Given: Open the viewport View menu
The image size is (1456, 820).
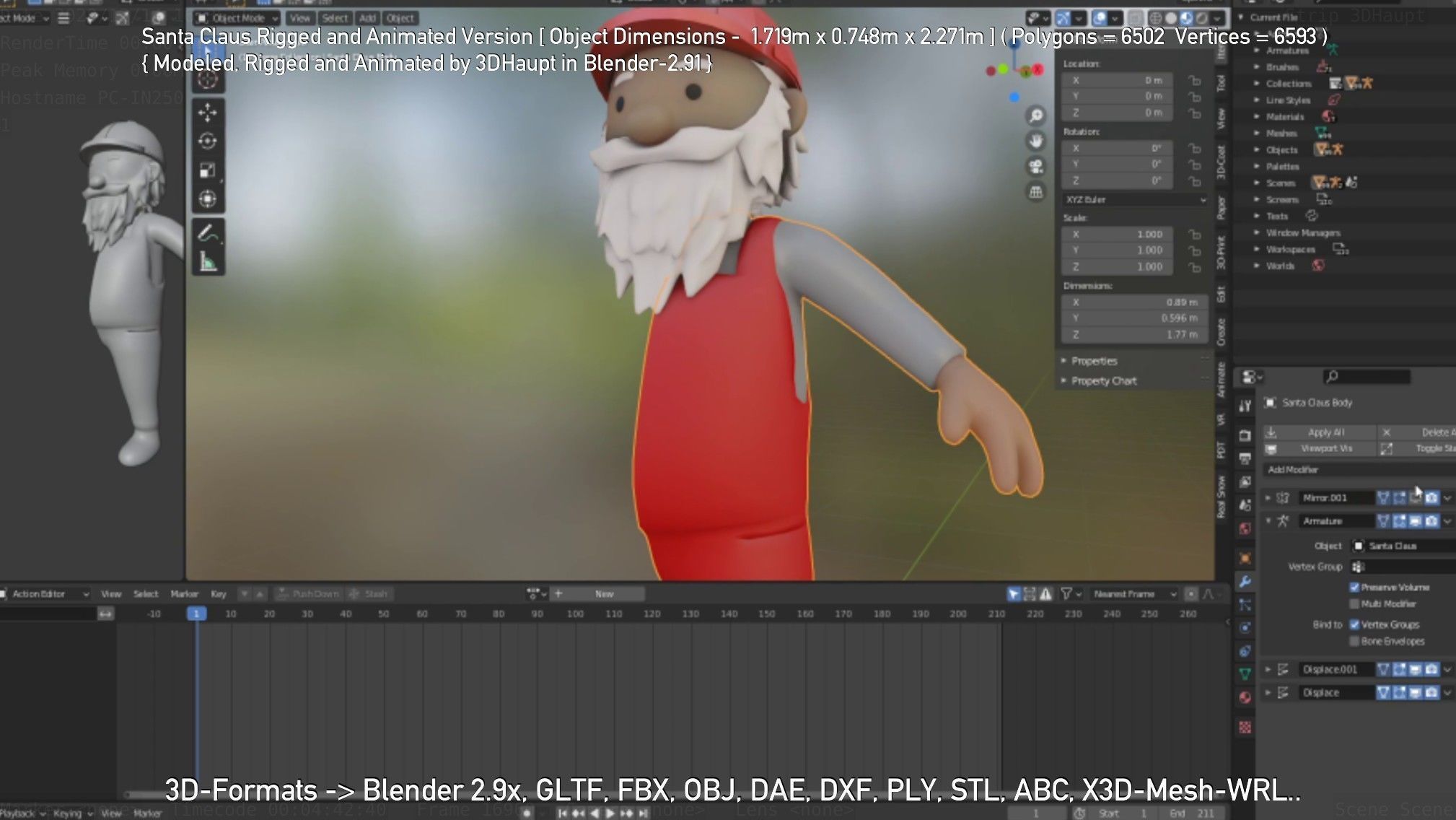Looking at the screenshot, I should (x=300, y=18).
